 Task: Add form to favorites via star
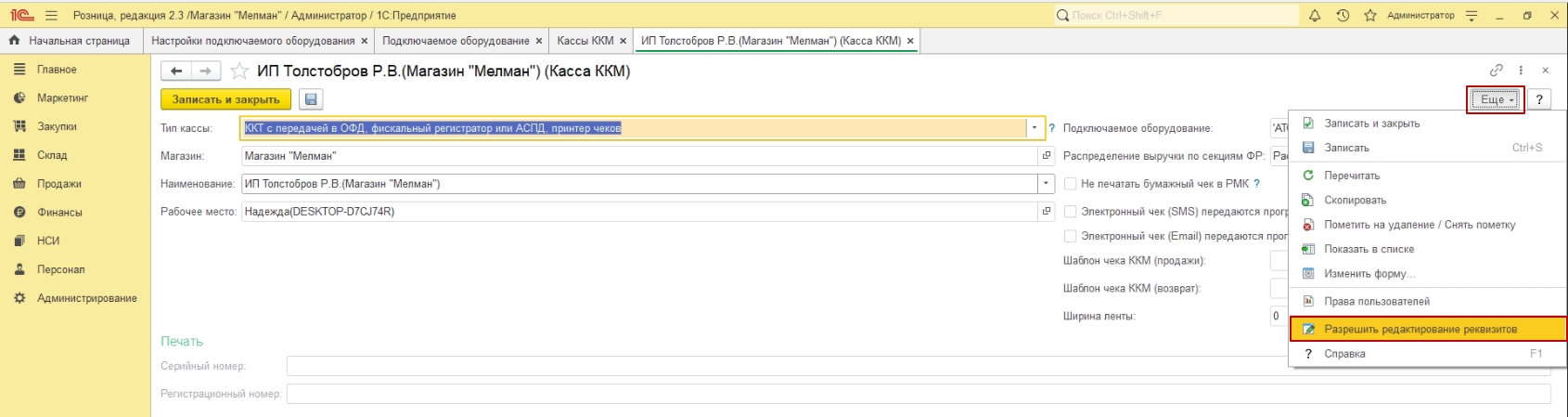(x=239, y=71)
